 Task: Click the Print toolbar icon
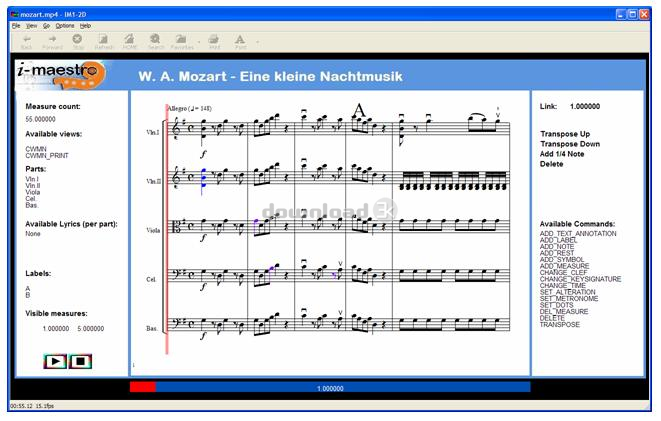(x=214, y=40)
